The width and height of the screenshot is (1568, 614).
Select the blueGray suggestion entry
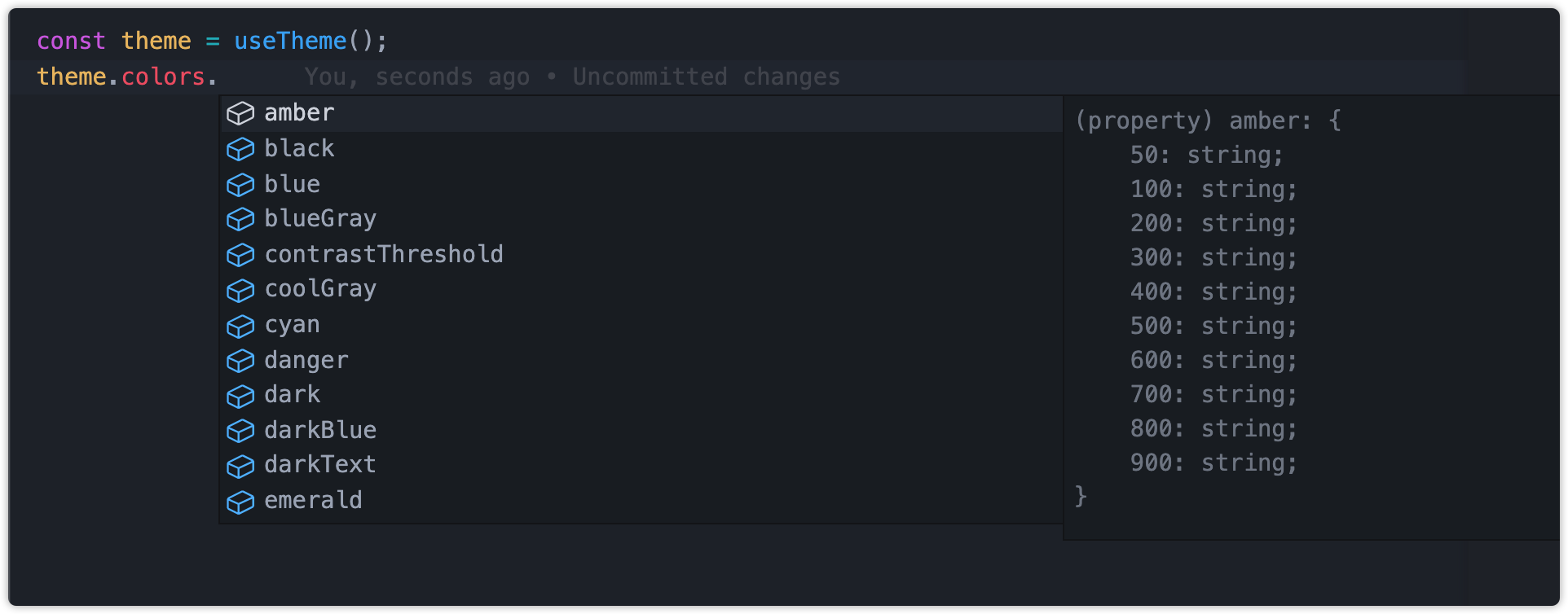320,219
